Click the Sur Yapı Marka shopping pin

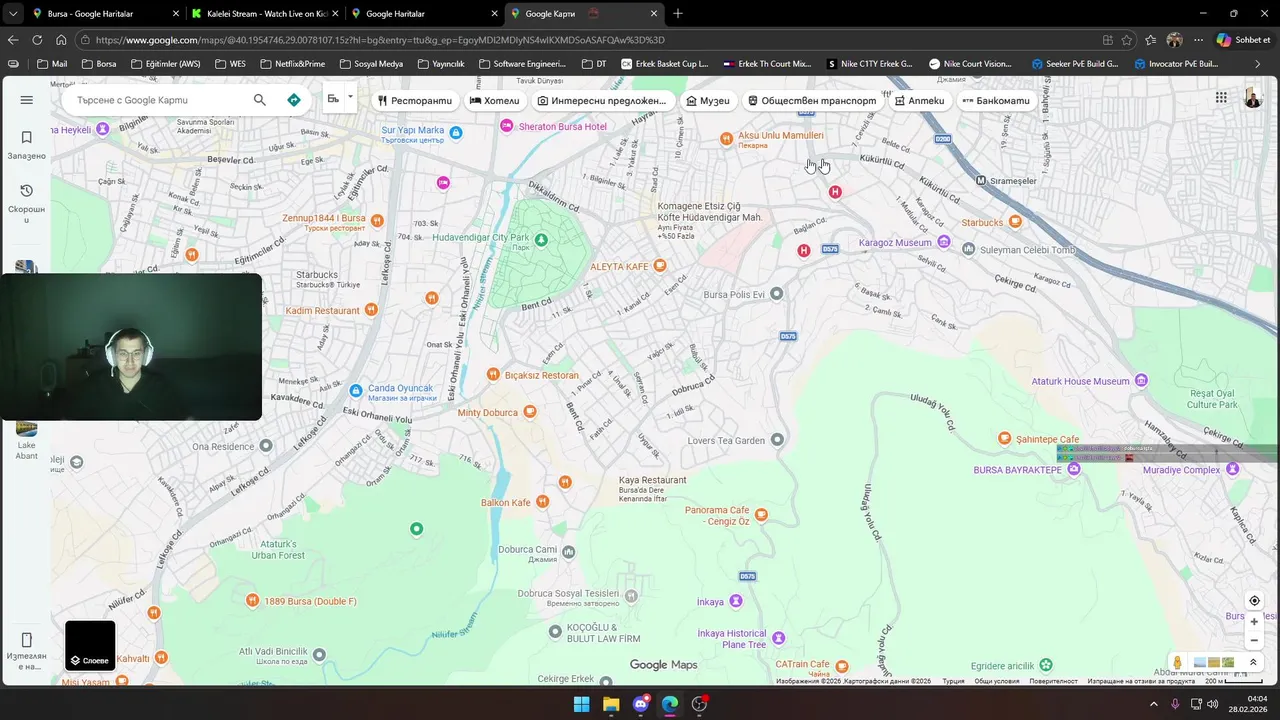pyautogui.click(x=456, y=132)
